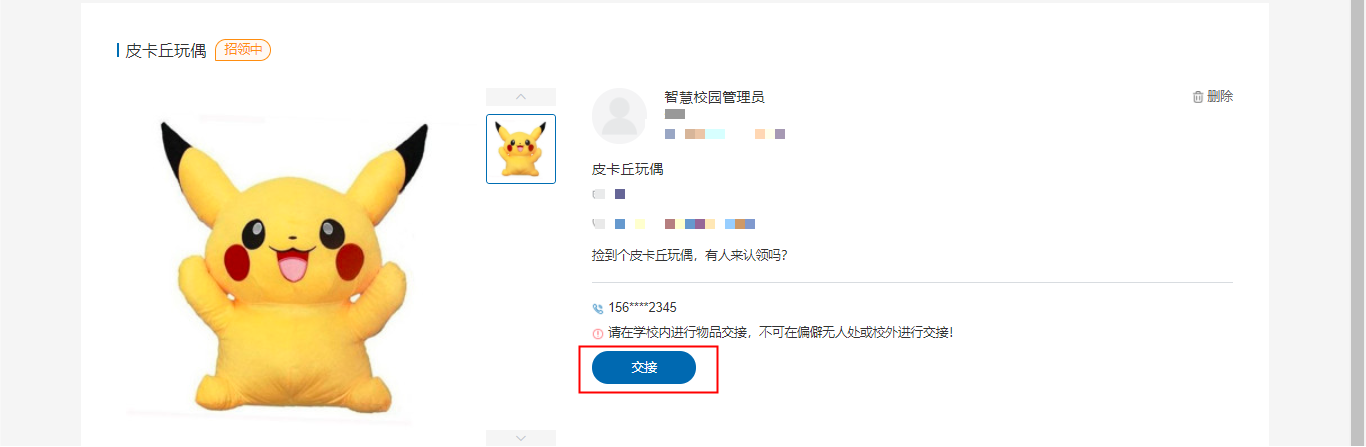This screenshot has height=447, width=1366.
Task: Click the username 智慧校园管理员
Action: 714,97
